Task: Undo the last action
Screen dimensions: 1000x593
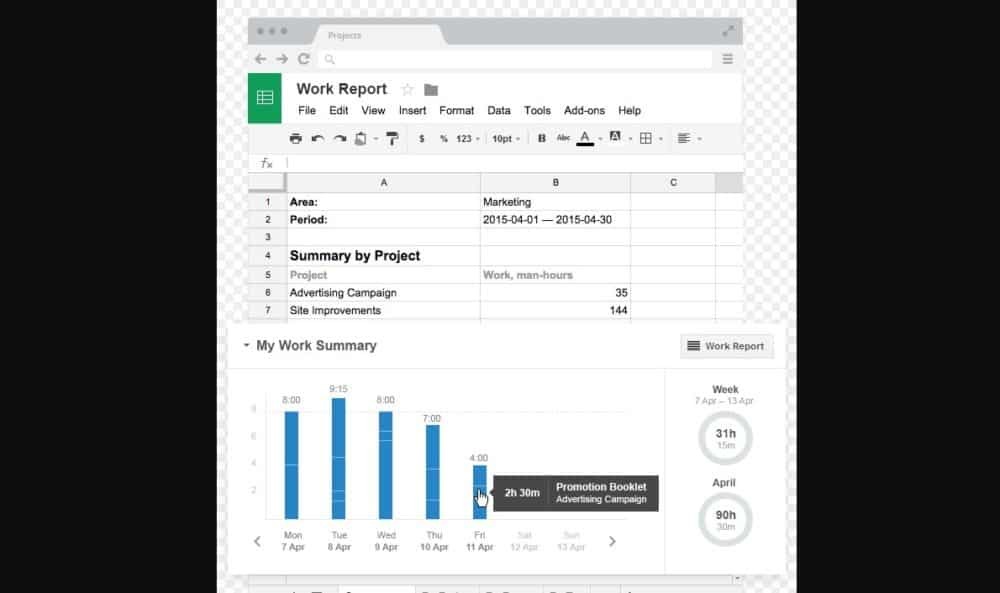Action: click(x=318, y=139)
